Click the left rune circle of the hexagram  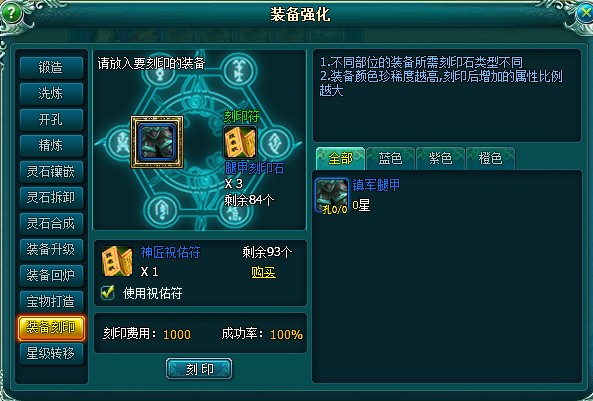click(x=121, y=143)
